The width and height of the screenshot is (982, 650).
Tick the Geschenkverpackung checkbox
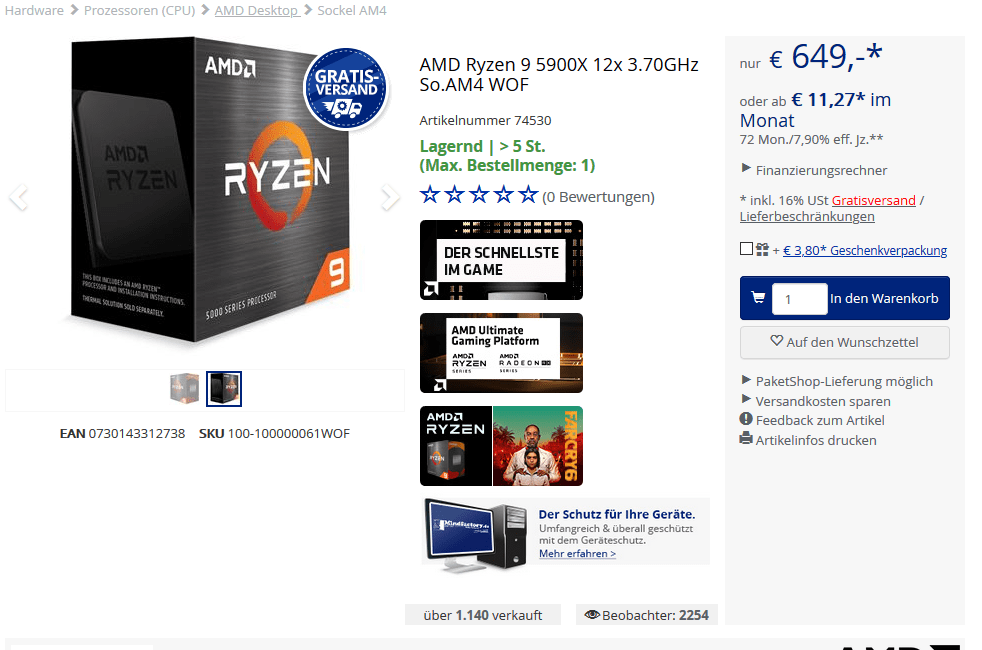[746, 249]
